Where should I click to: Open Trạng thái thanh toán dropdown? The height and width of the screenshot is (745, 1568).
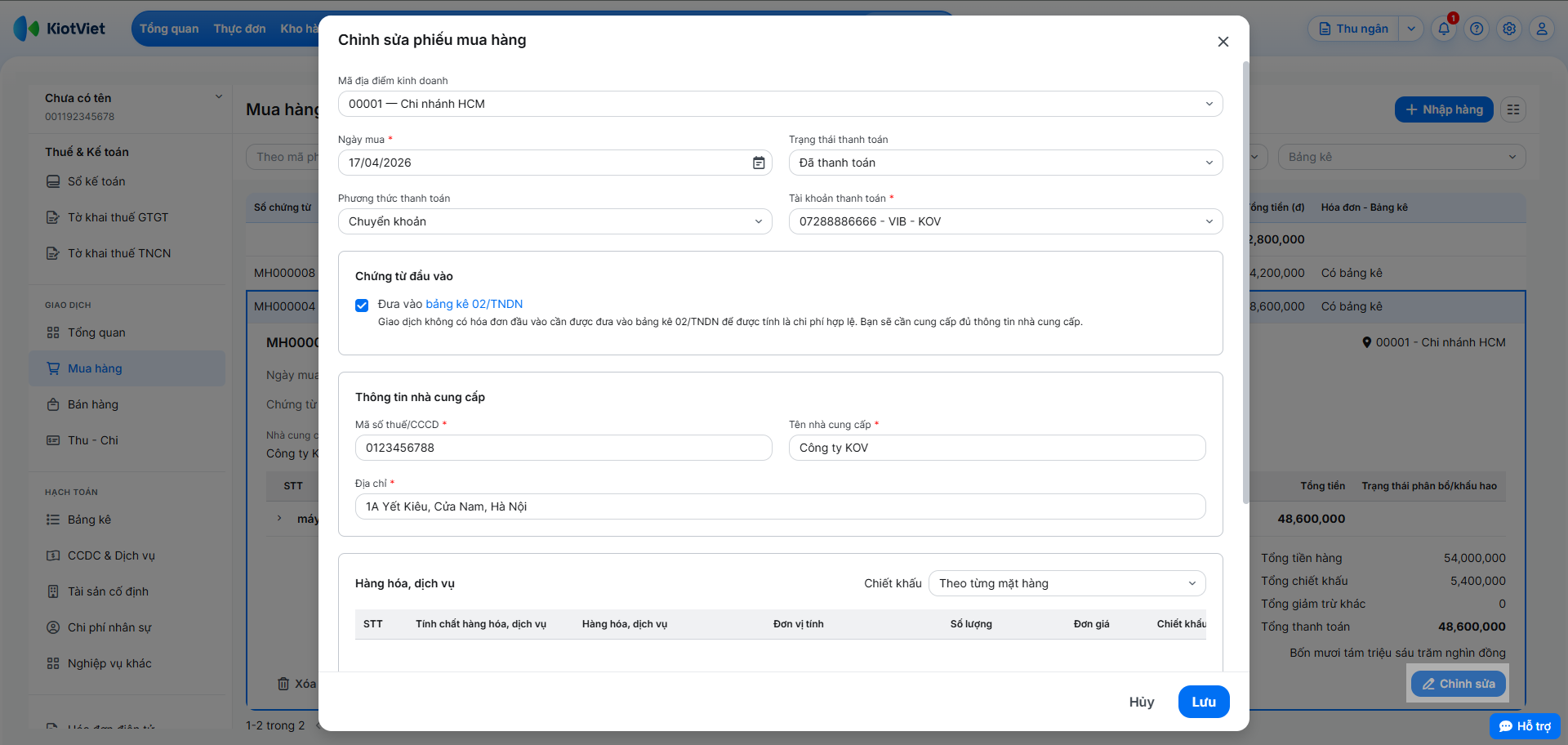1006,163
